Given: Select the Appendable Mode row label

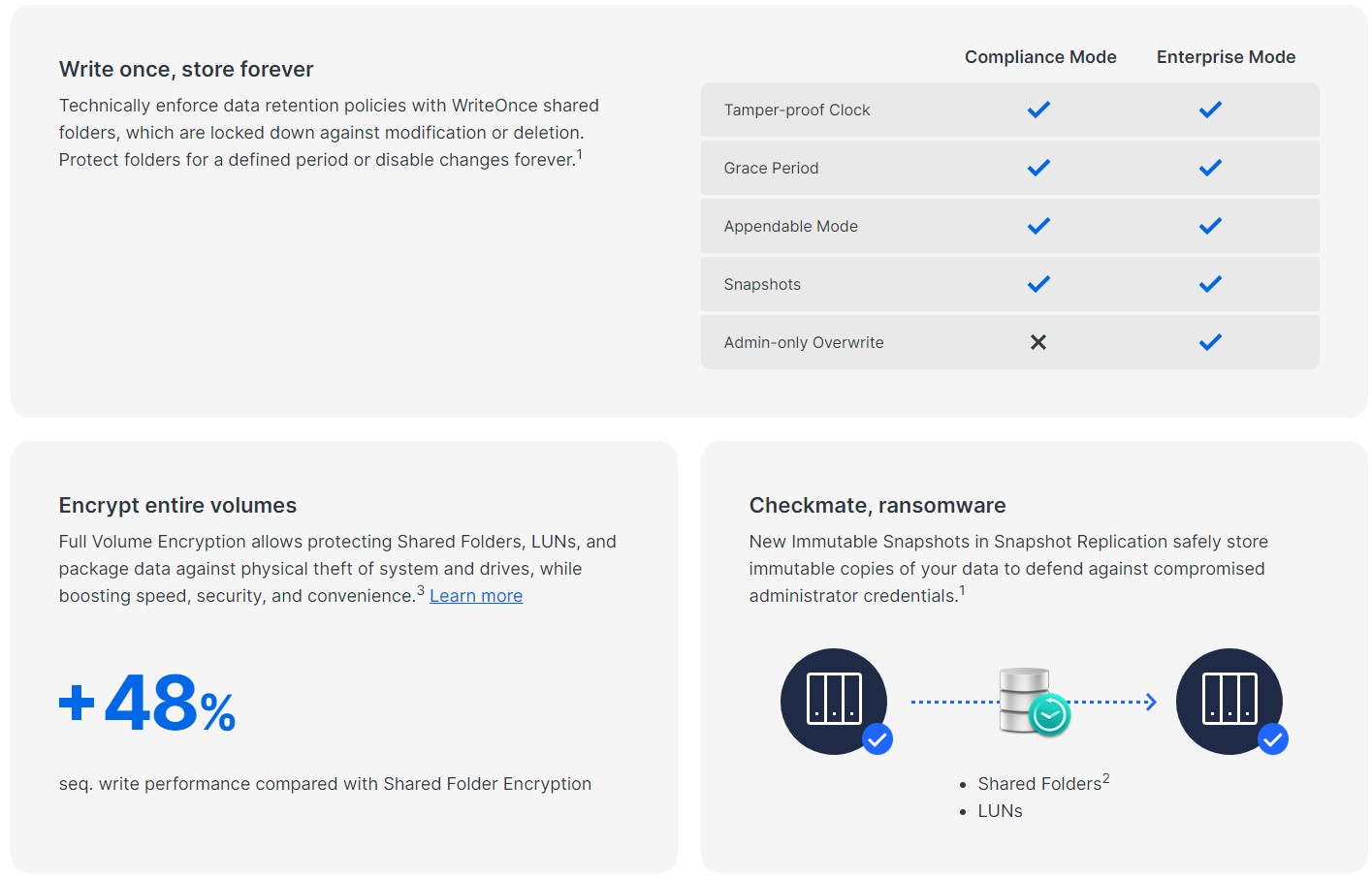Looking at the screenshot, I should [790, 226].
